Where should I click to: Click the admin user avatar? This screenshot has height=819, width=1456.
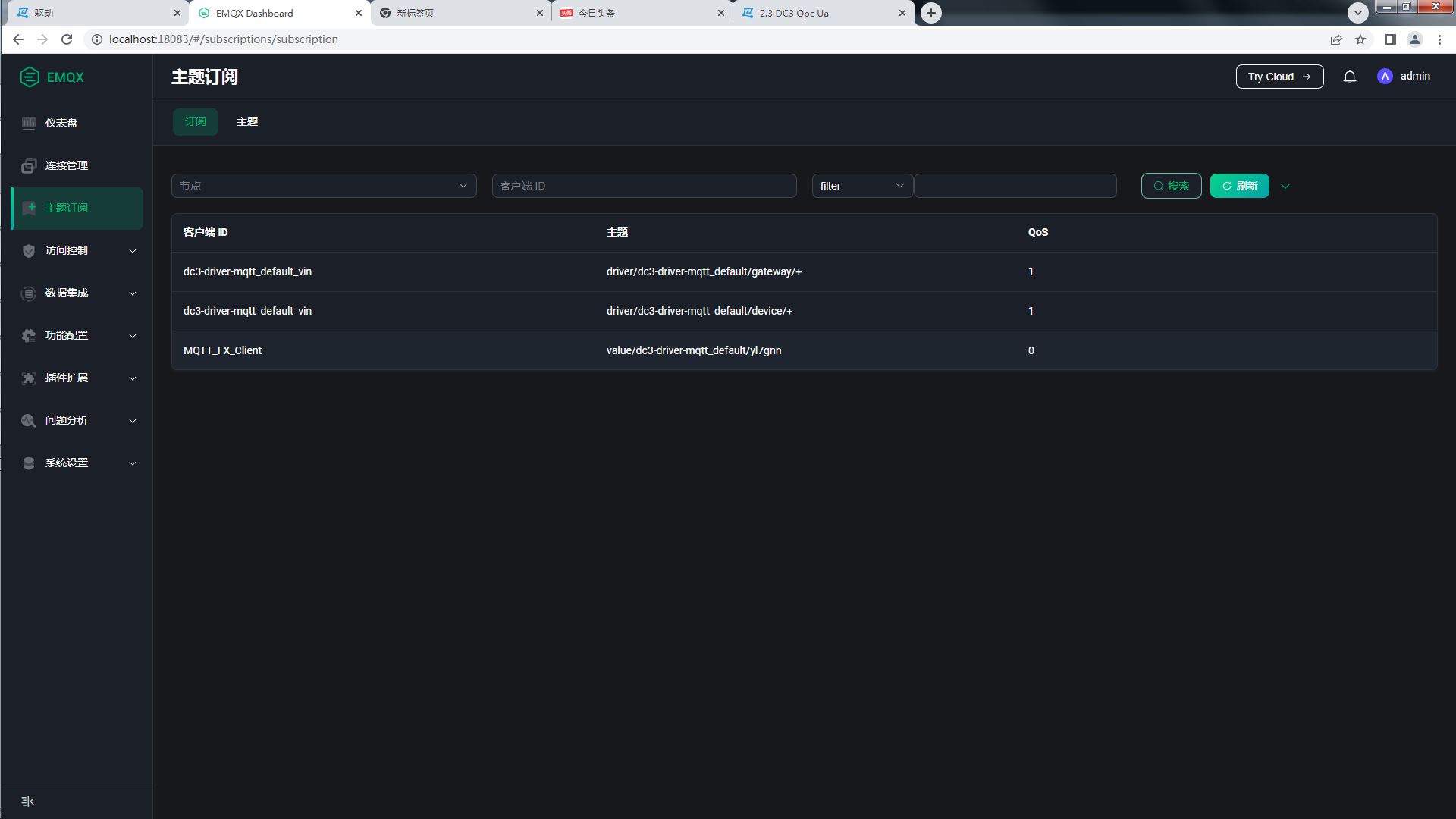1385,77
